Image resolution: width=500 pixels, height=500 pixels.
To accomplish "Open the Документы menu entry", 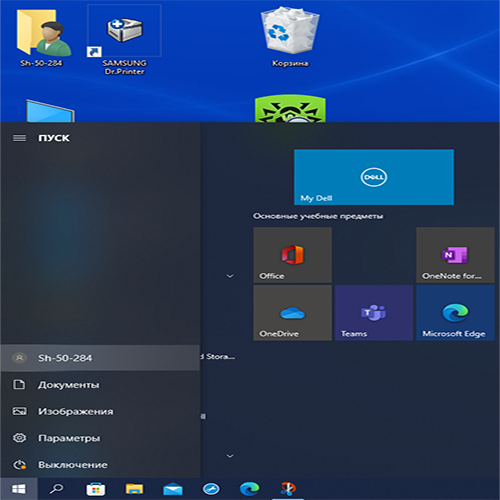I will pyautogui.click(x=100, y=385).
